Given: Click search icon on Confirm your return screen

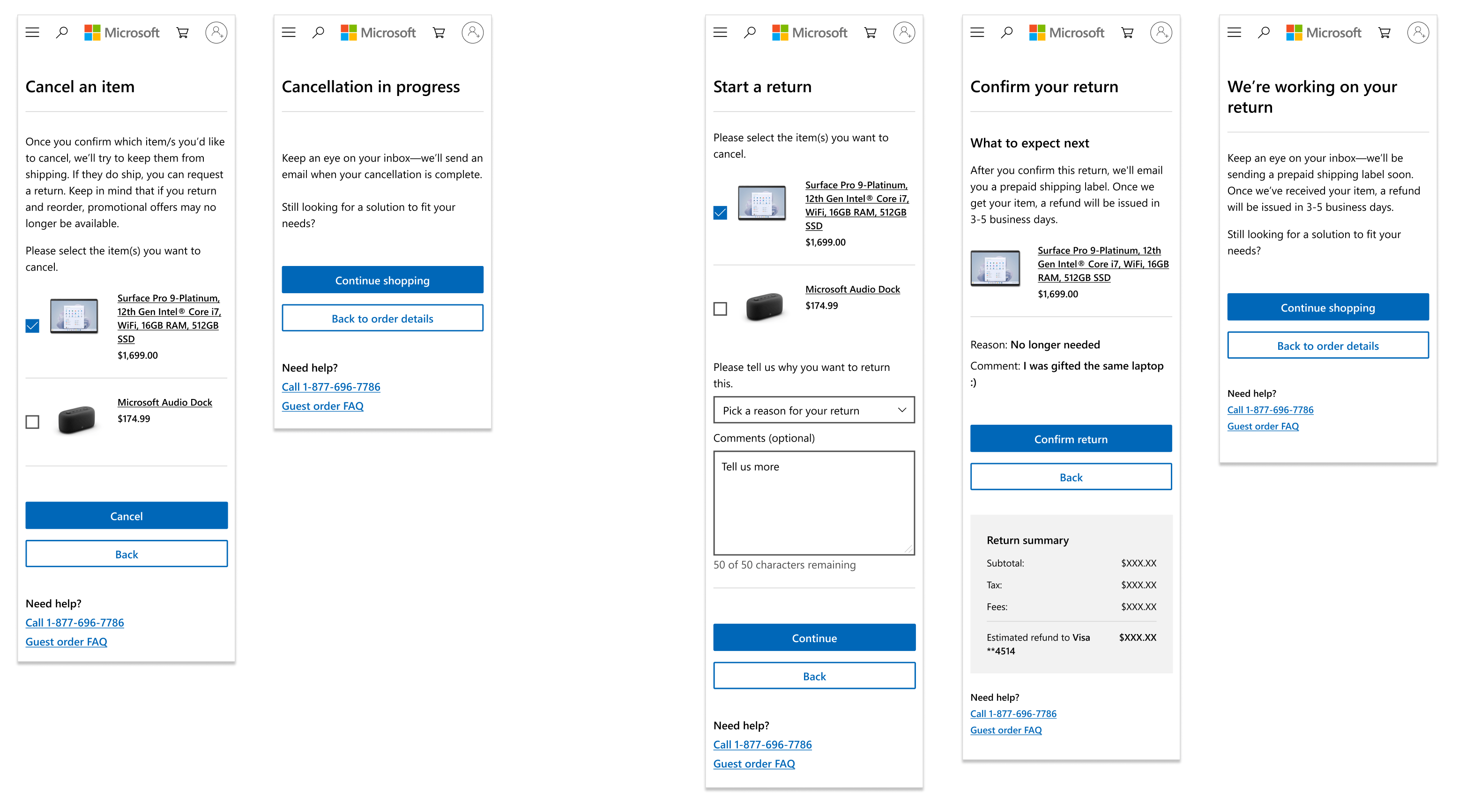Looking at the screenshot, I should coord(1006,32).
